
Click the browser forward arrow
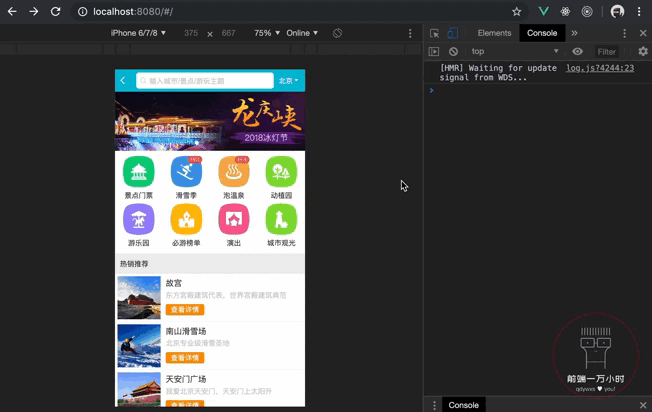click(x=34, y=12)
